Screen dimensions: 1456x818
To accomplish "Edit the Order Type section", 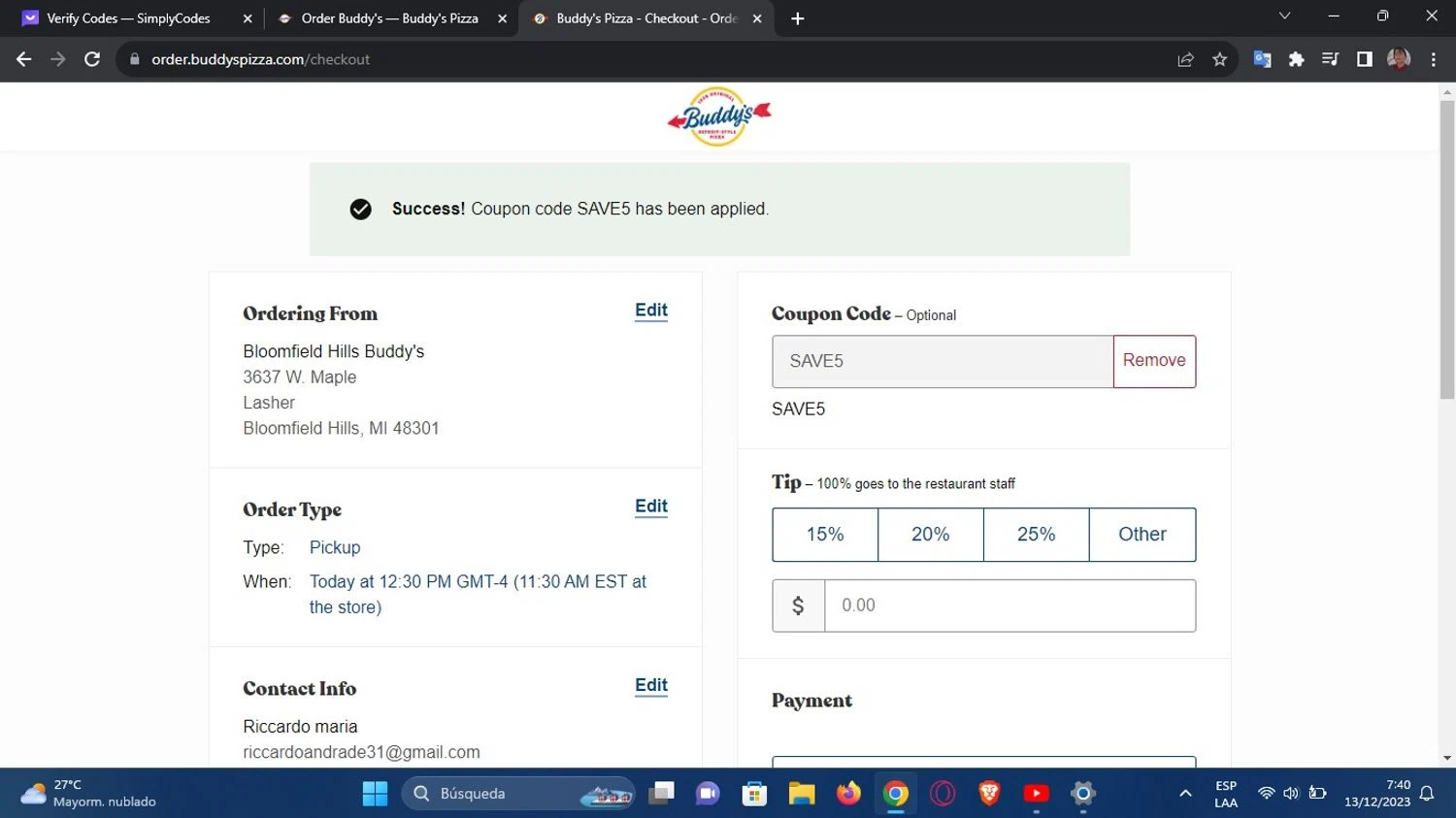I will pyautogui.click(x=651, y=507).
